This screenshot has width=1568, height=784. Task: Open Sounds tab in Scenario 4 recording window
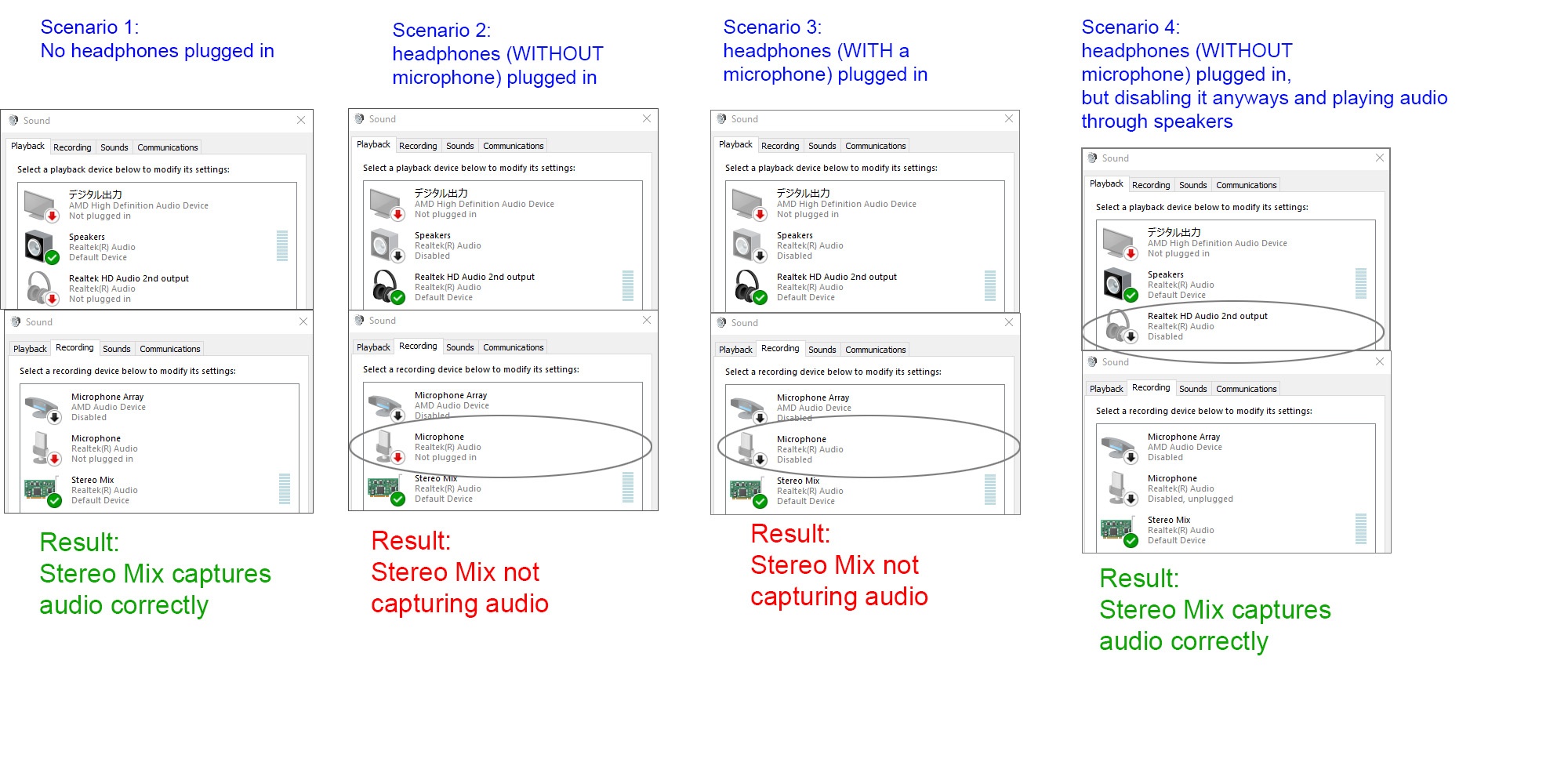tap(1193, 389)
